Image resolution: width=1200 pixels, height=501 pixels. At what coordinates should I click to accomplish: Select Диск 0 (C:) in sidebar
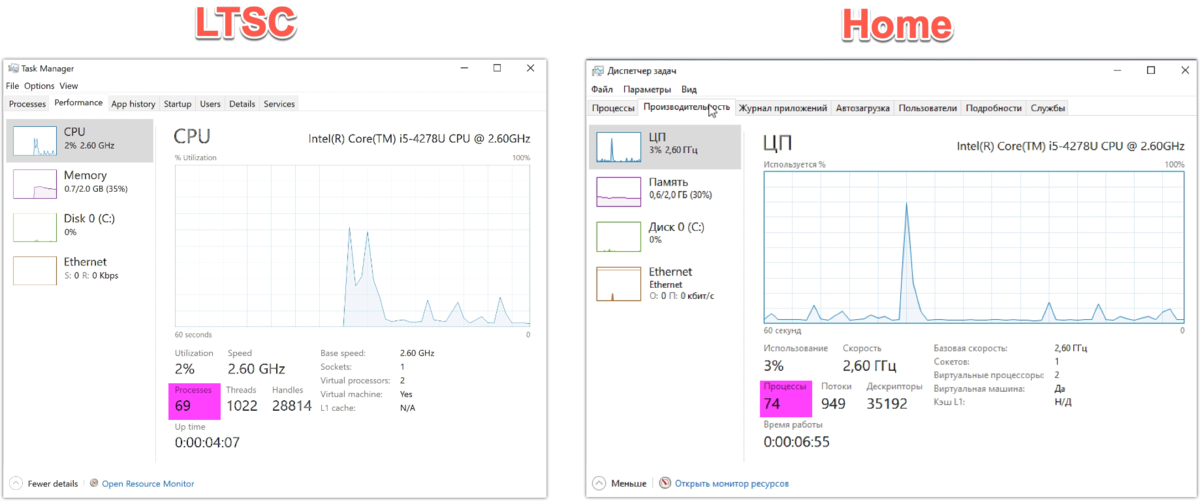tap(667, 234)
